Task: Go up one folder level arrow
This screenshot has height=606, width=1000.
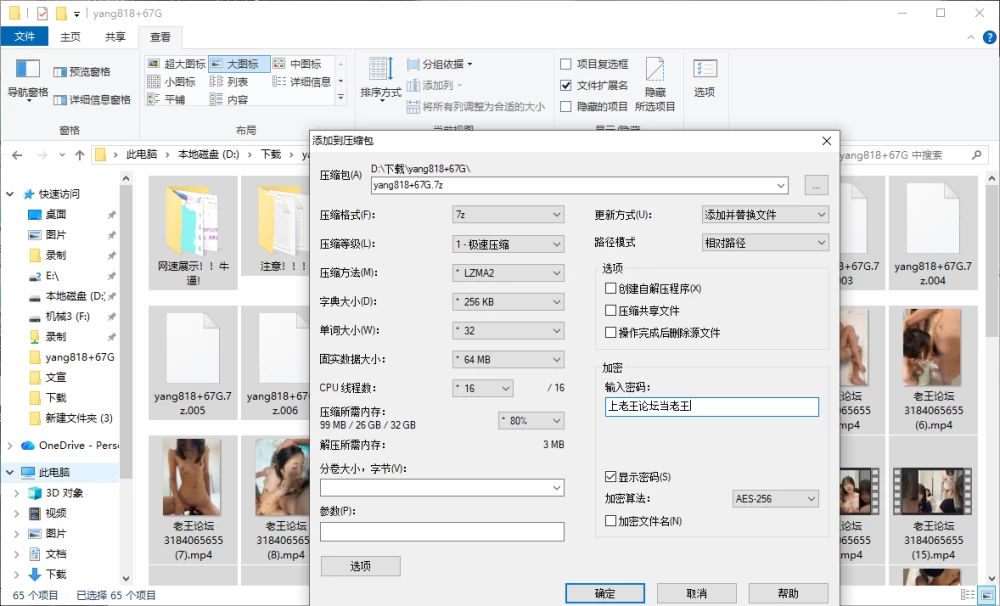Action: click(x=80, y=155)
